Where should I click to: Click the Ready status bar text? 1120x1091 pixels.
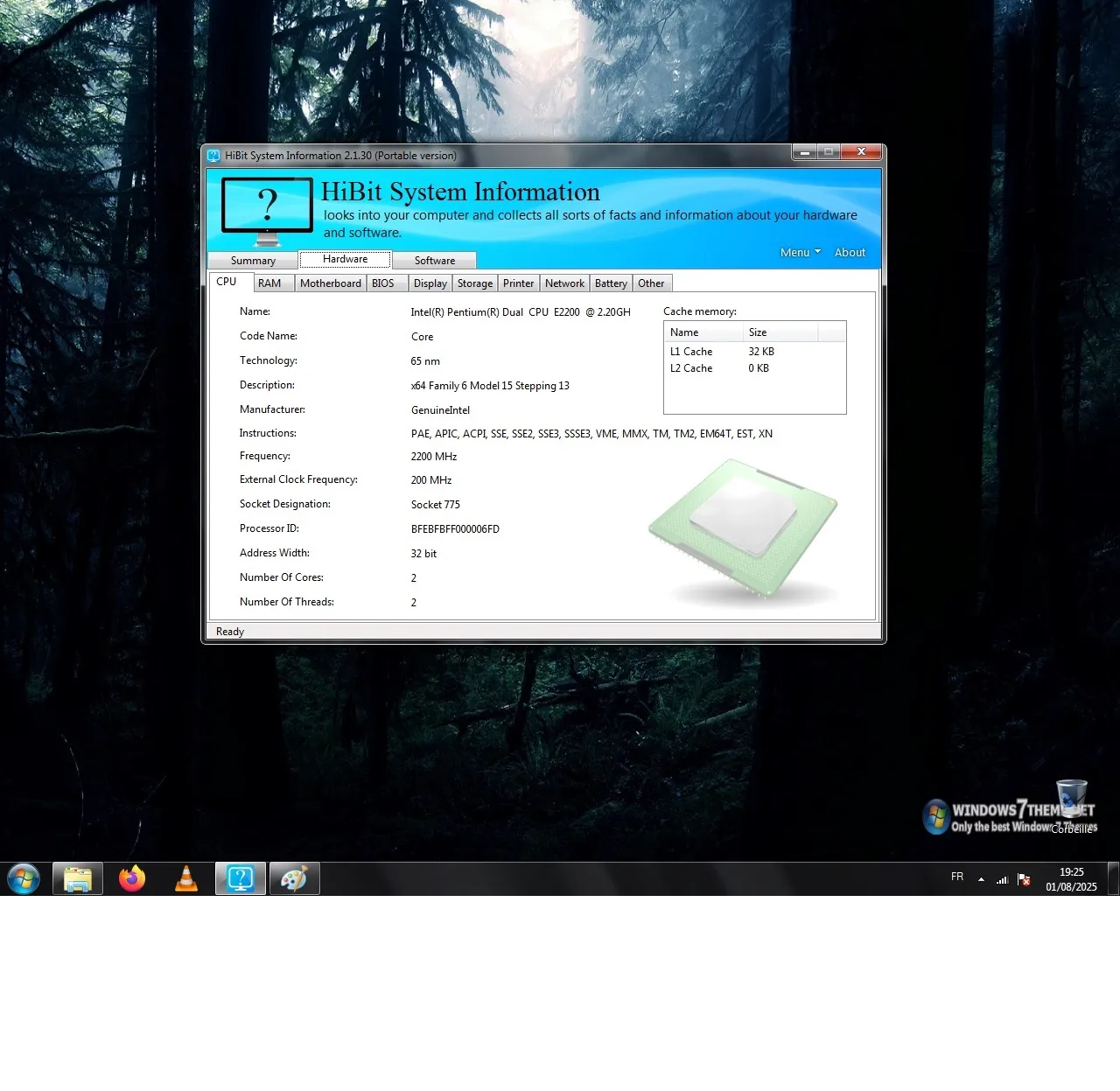[230, 632]
